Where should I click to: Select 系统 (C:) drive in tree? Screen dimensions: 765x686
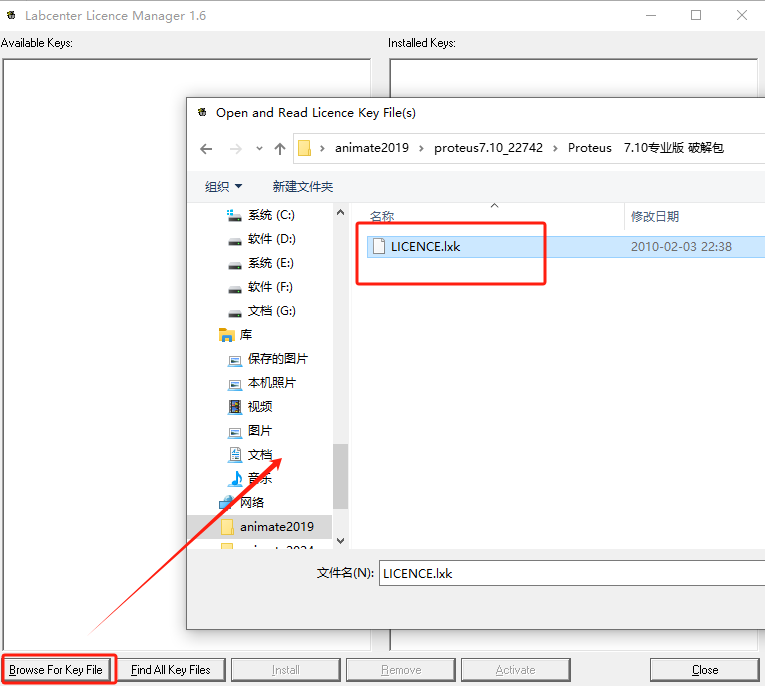coord(271,215)
